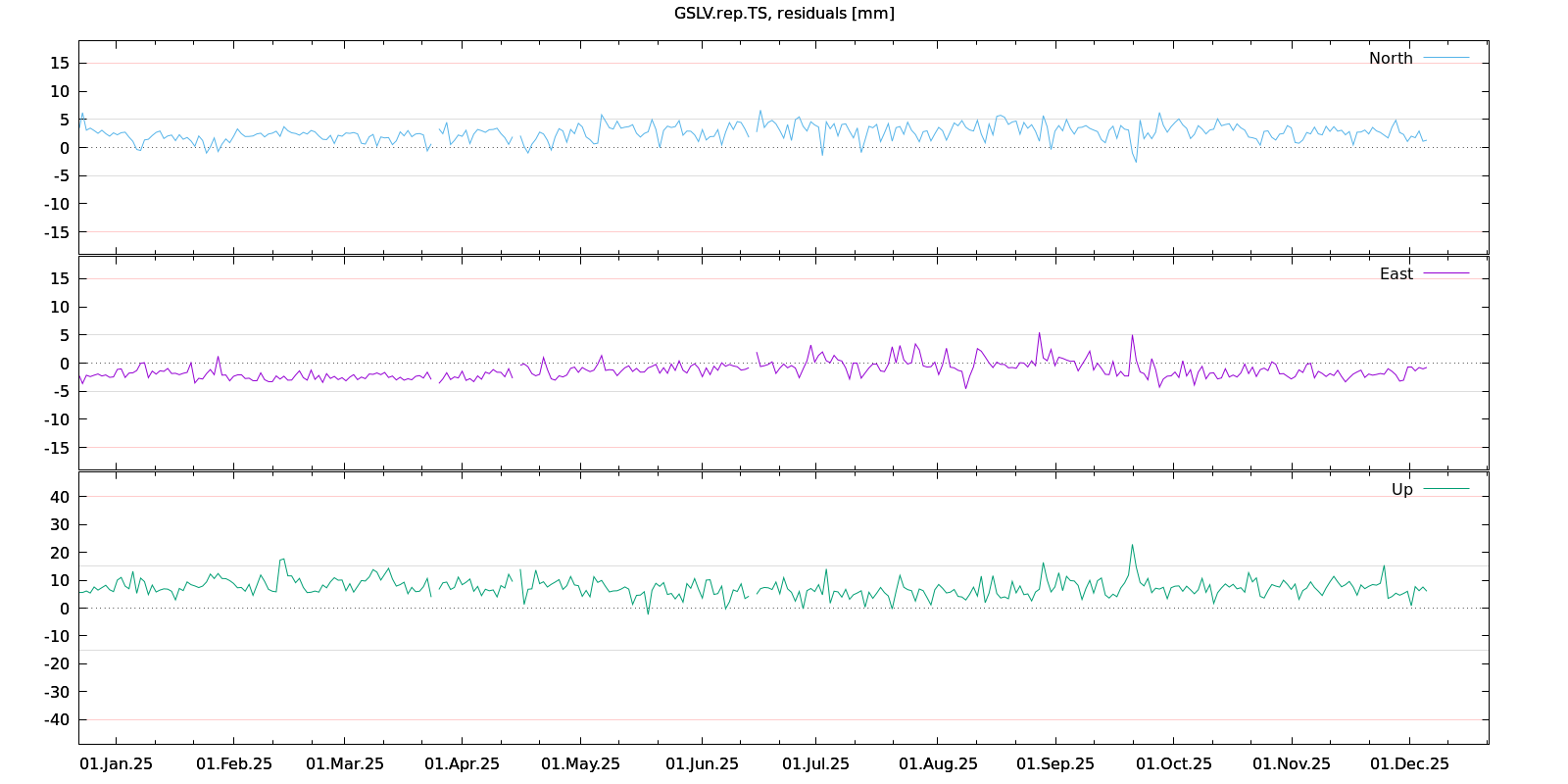Click the 40 tick label on Up axis

coord(60,497)
